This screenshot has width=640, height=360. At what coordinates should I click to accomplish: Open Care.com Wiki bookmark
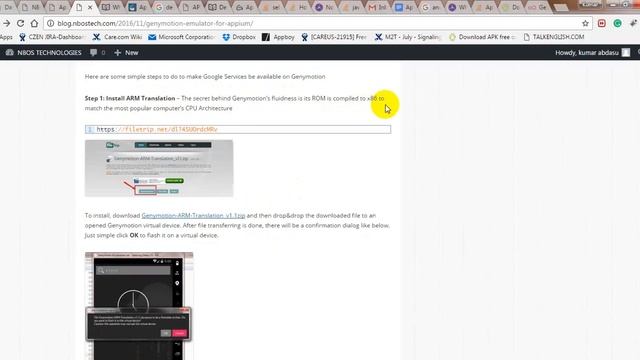click(117, 37)
